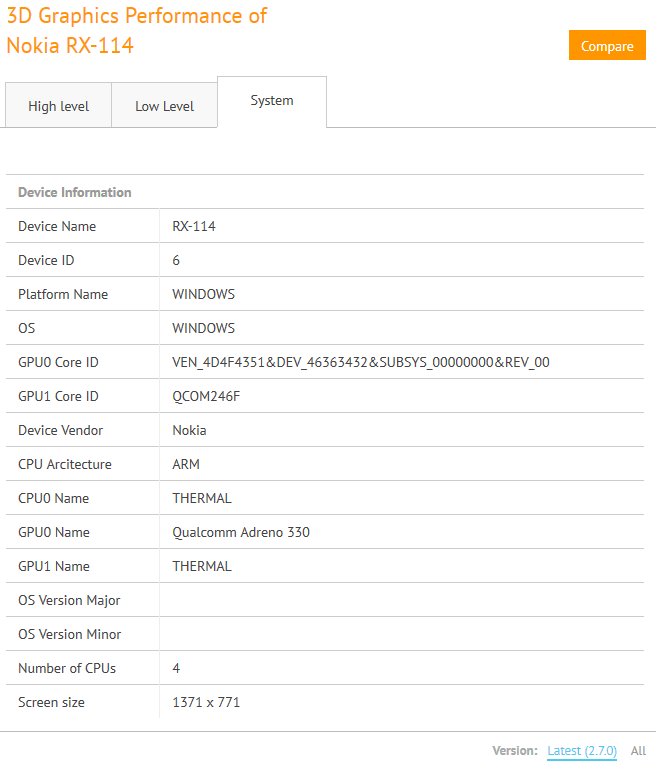
Task: Open the Low Level tab
Action: tap(164, 106)
